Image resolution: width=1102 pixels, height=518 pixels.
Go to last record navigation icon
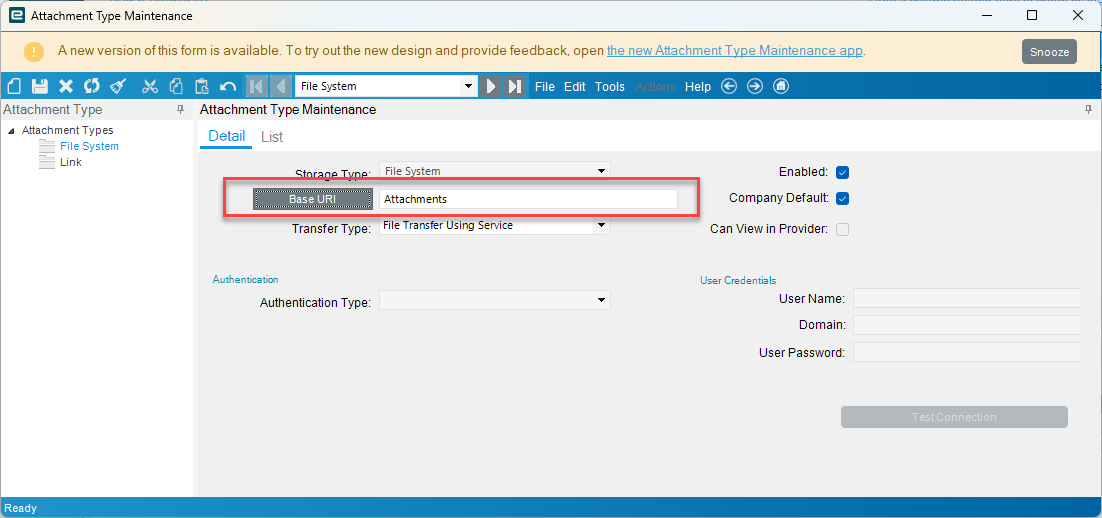pos(515,86)
